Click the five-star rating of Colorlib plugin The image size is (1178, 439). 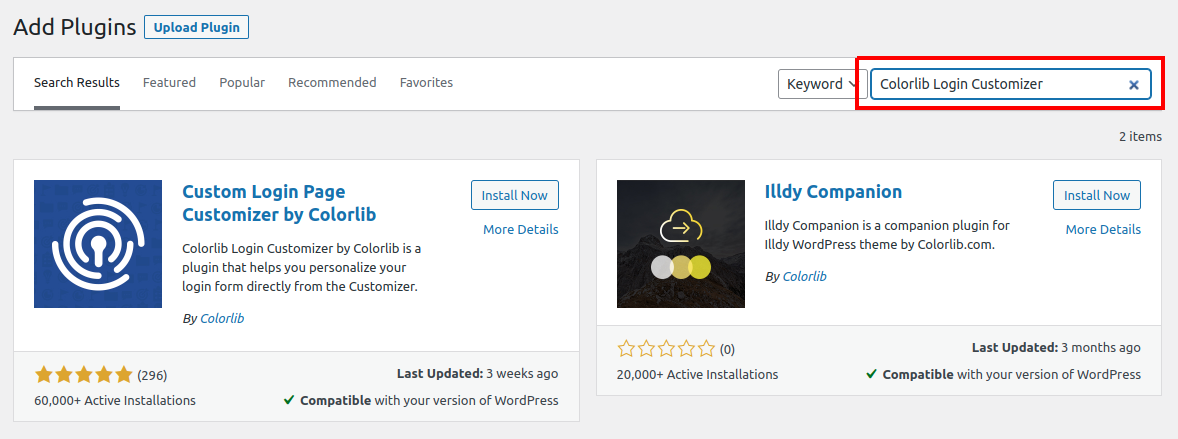[83, 374]
